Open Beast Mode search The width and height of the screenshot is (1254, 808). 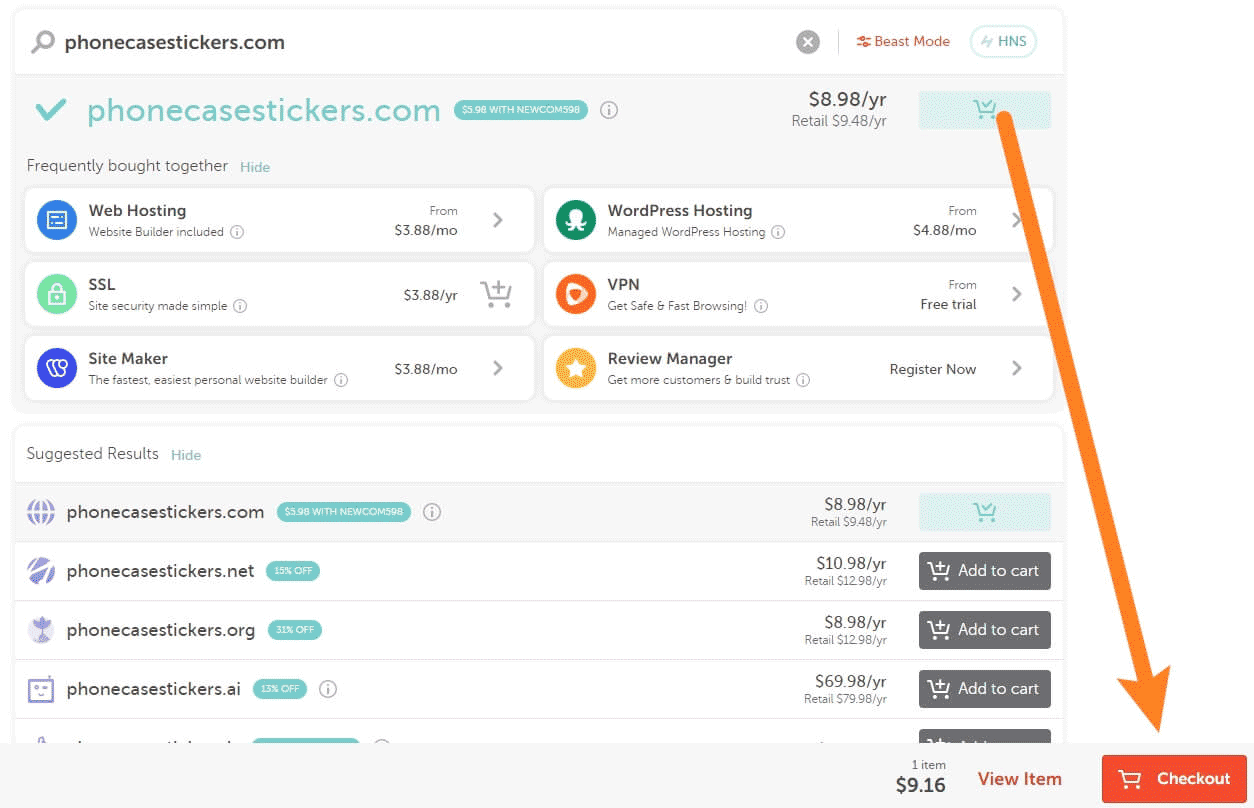pos(903,42)
